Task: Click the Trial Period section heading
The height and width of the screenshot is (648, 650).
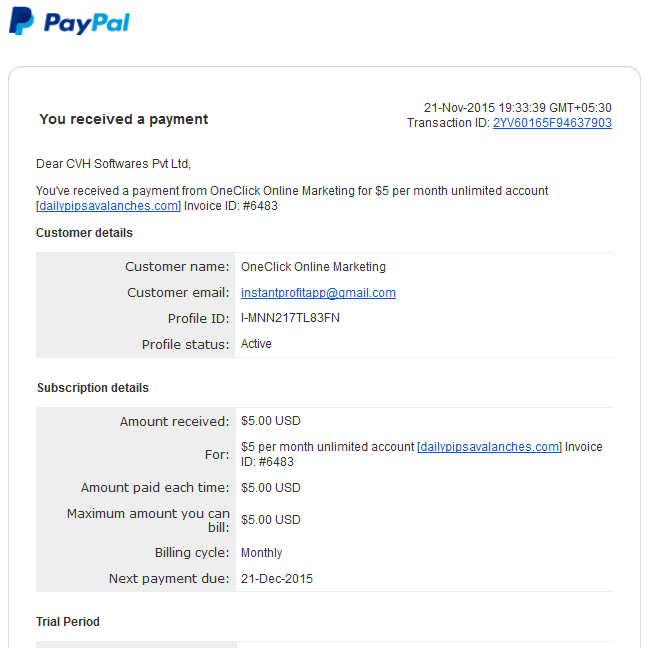Action: pyautogui.click(x=68, y=622)
